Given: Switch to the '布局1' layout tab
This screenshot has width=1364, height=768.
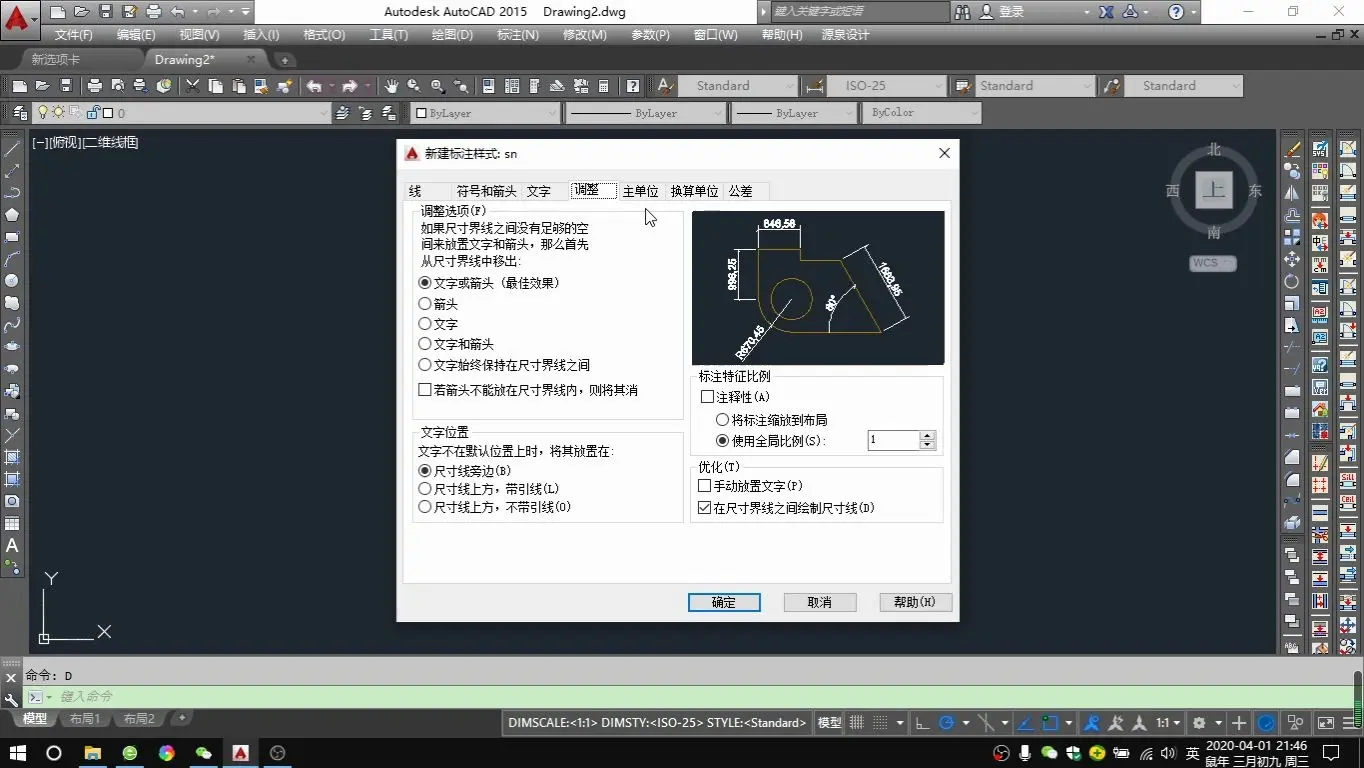Looking at the screenshot, I should coord(84,719).
